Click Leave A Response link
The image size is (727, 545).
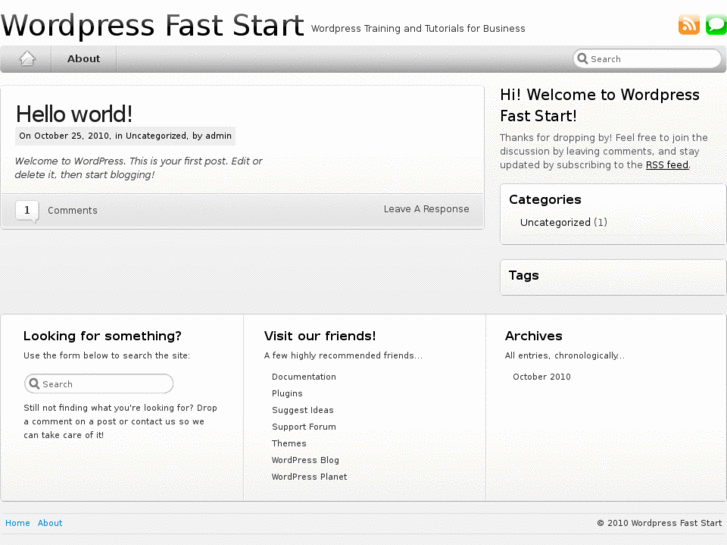click(426, 209)
